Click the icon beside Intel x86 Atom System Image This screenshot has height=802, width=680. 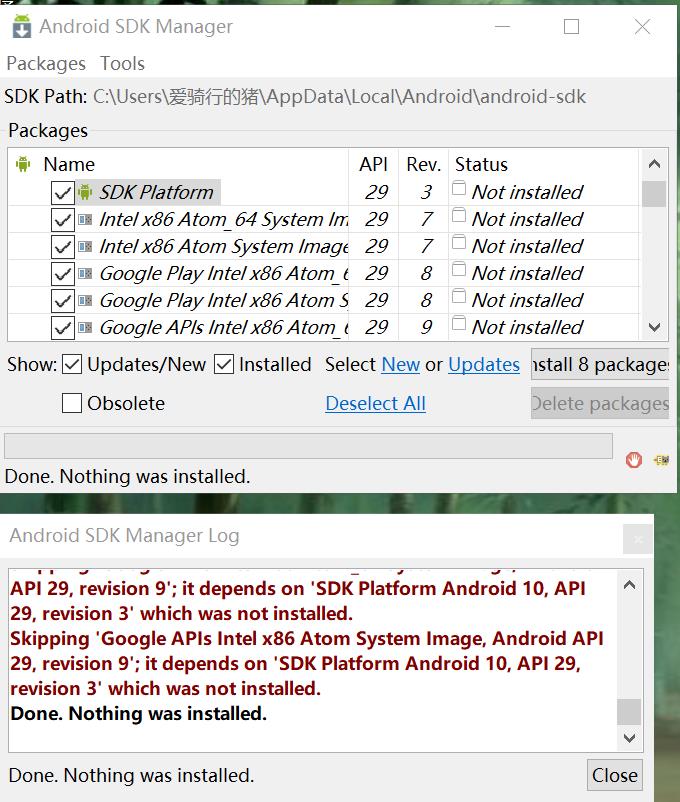click(x=85, y=247)
